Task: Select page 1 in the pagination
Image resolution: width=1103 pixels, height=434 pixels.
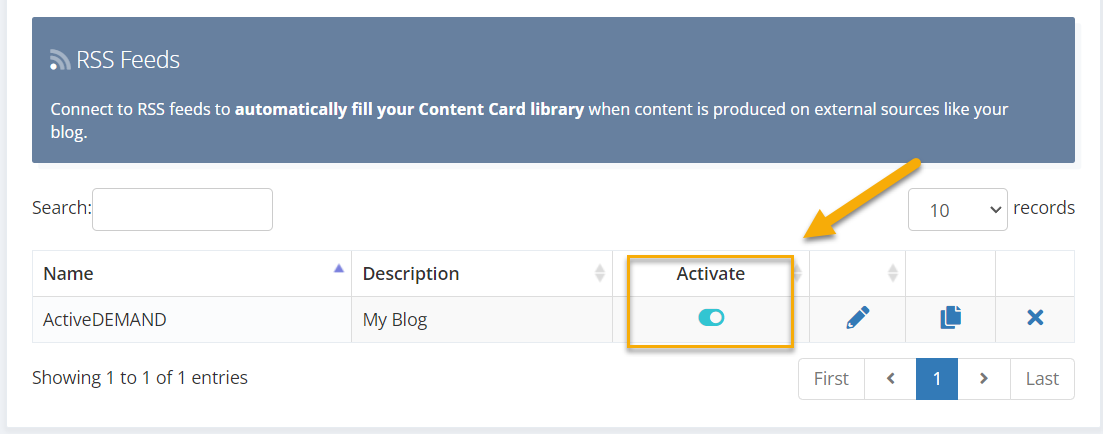Action: coord(937,379)
